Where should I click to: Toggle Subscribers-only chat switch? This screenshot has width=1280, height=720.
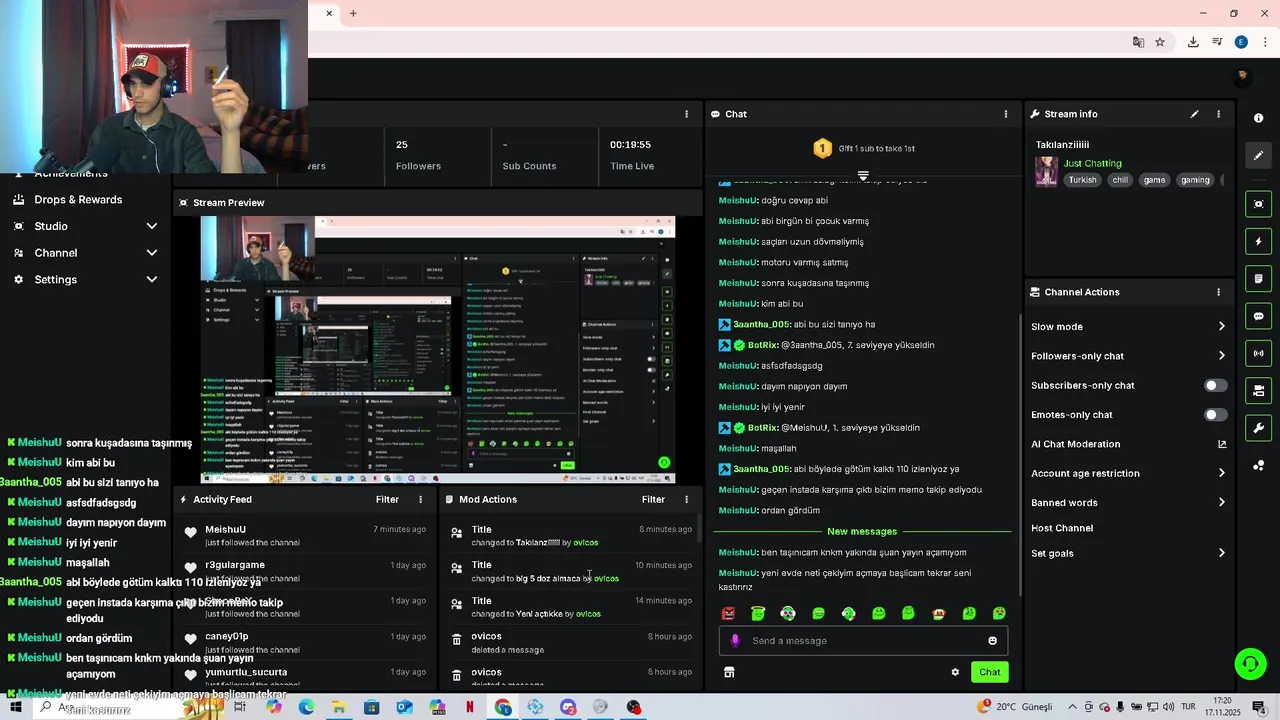pyautogui.click(x=1215, y=385)
